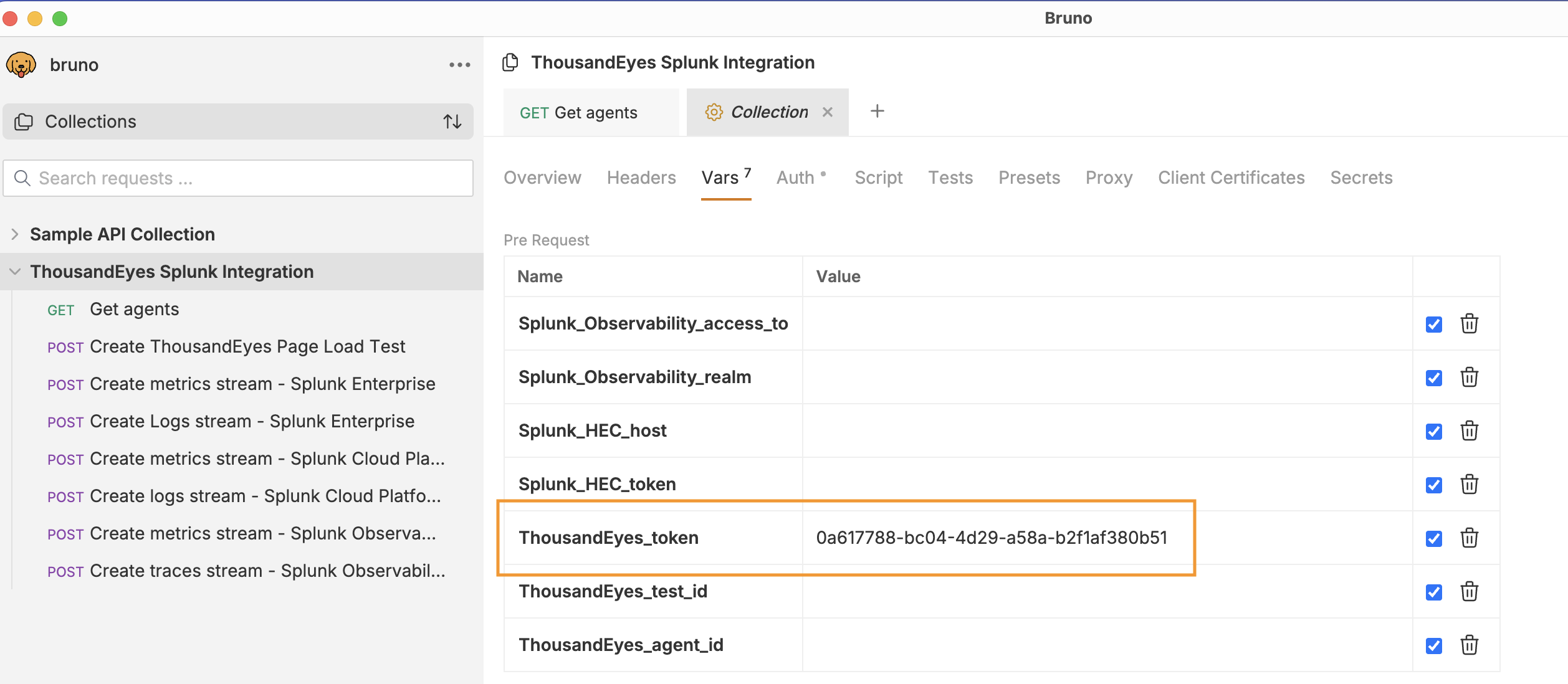Image resolution: width=1568 pixels, height=684 pixels.
Task: Click the Bruno dog logo icon
Action: pyautogui.click(x=21, y=65)
